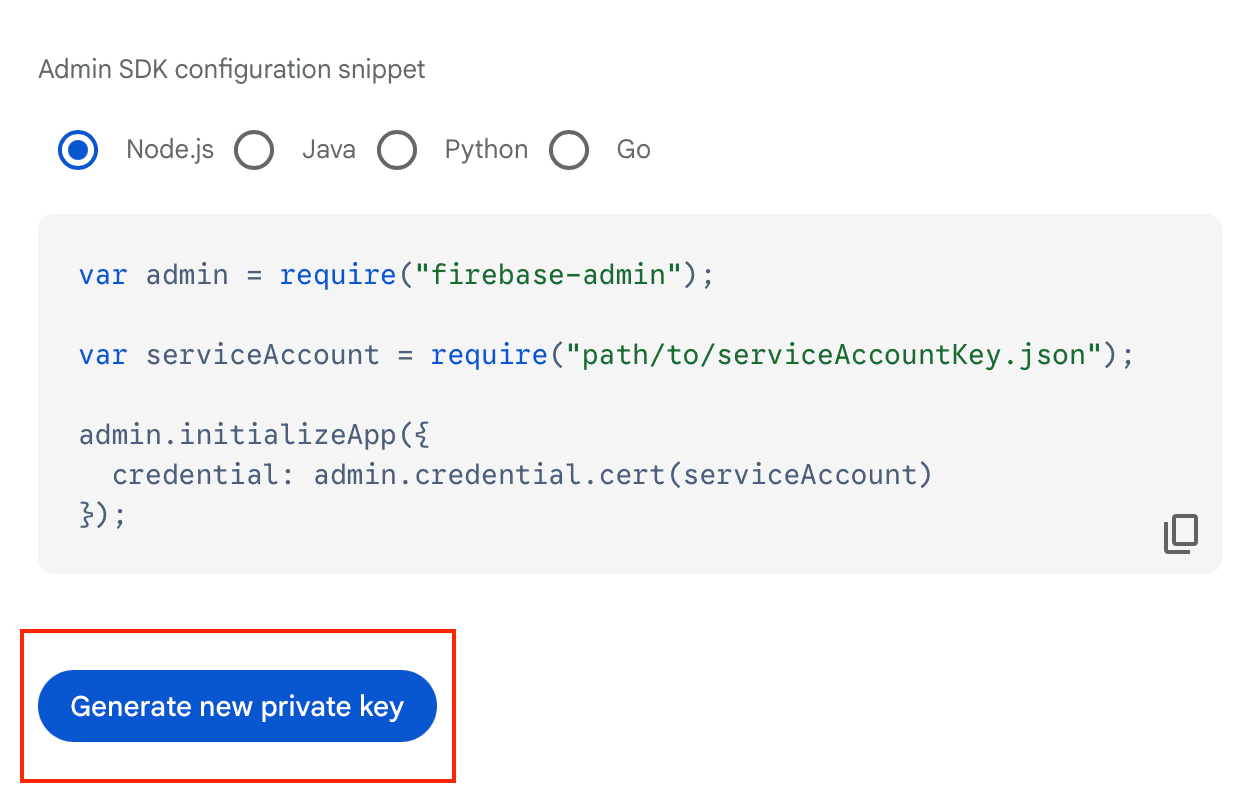Click the closing brace line of the snippet
Viewport: 1248px width, 802px height.
pos(100,514)
